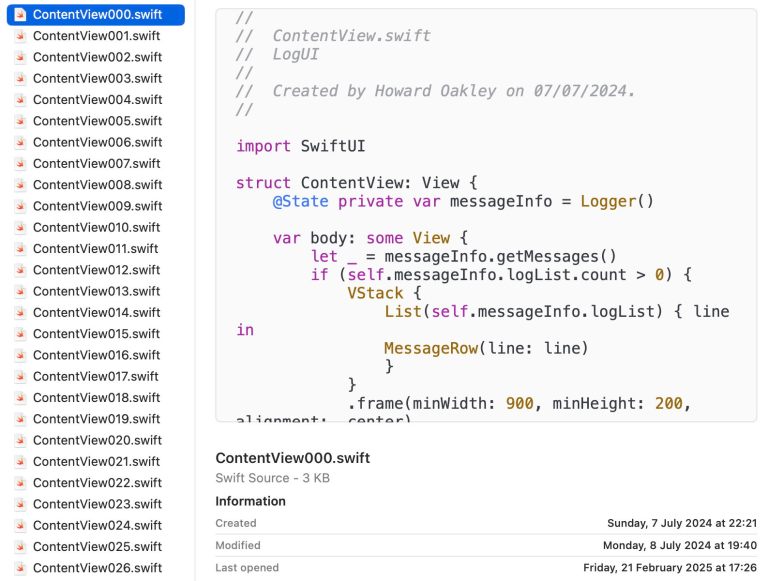This screenshot has width=768, height=581.
Task: Click the Information section heading
Action: pos(250,501)
